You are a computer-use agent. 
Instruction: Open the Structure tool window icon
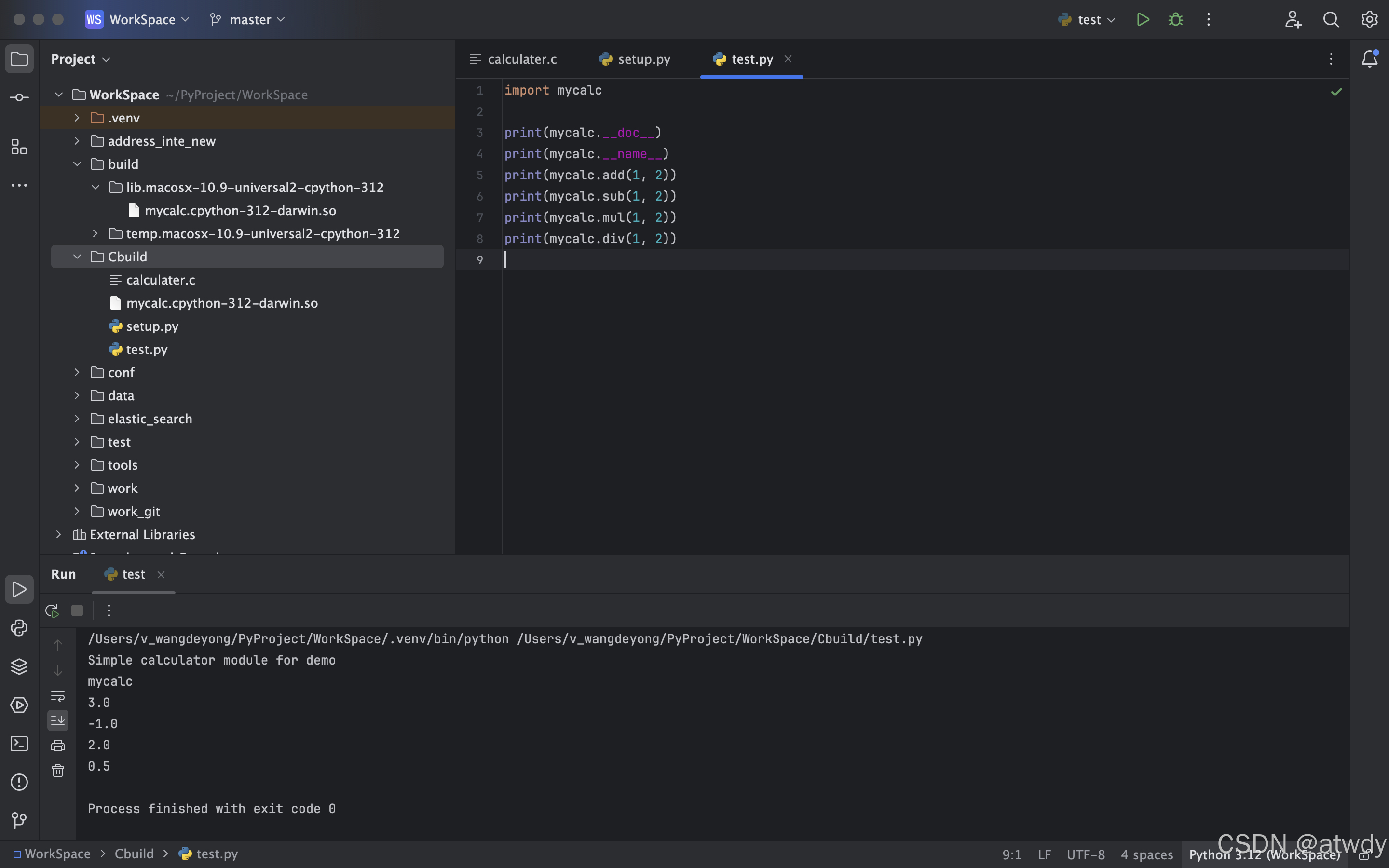point(19,147)
